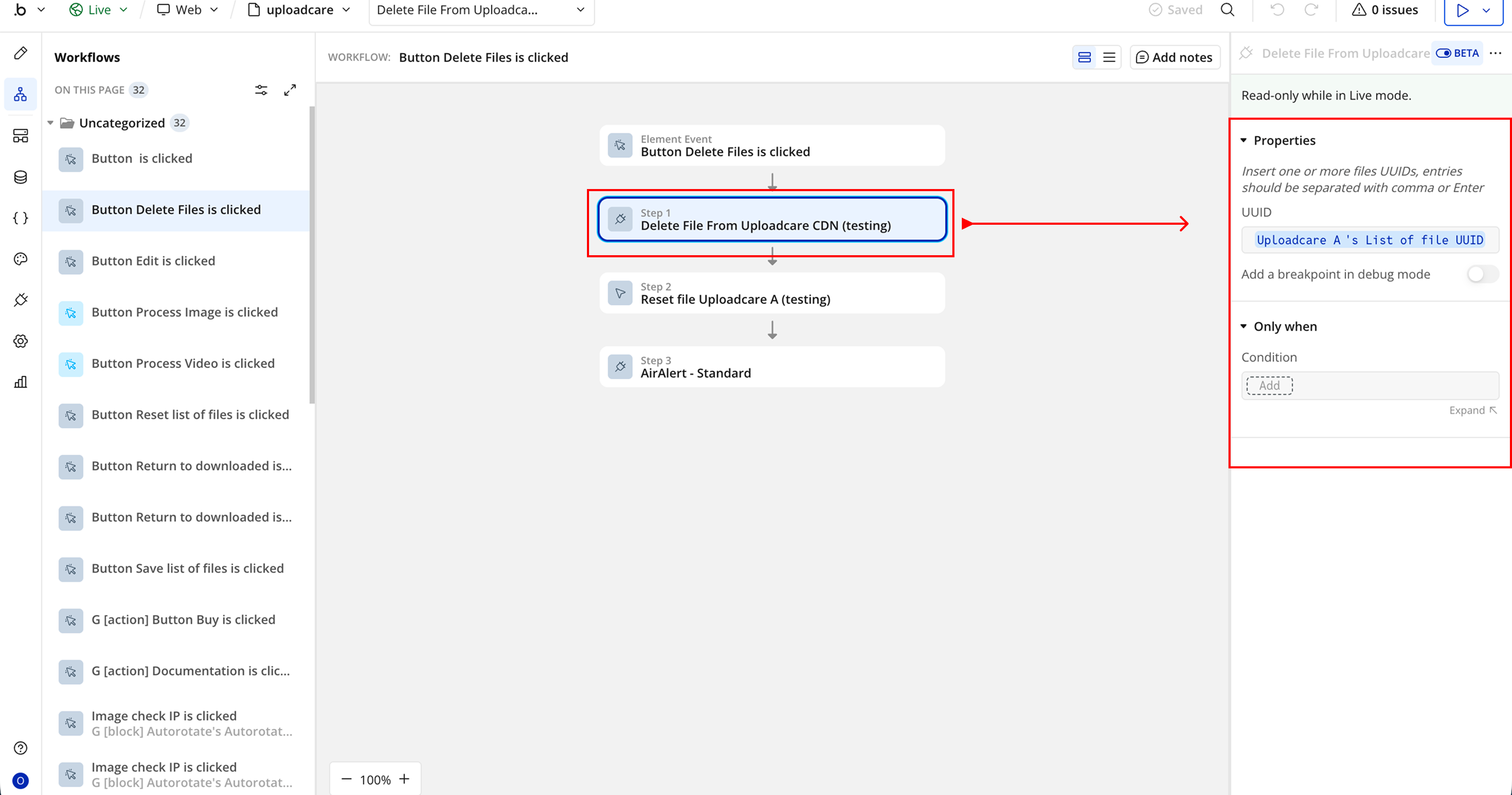Switch to compact list view toggle
This screenshot has width=1512, height=795.
[1109, 58]
